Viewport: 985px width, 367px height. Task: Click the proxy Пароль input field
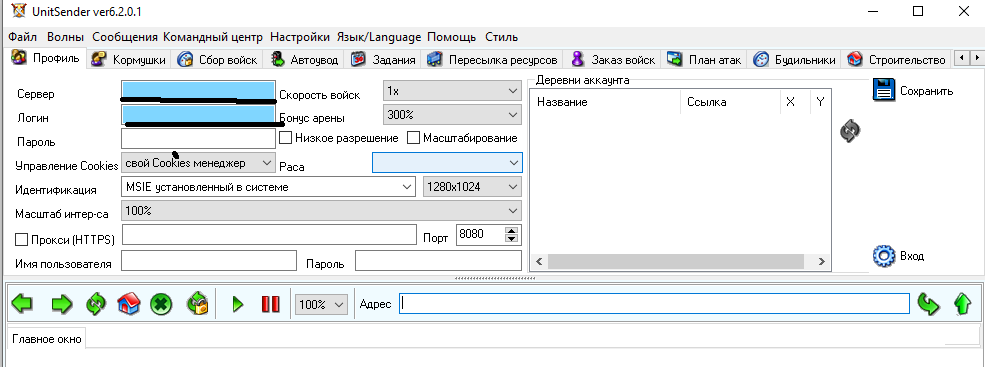click(x=438, y=260)
